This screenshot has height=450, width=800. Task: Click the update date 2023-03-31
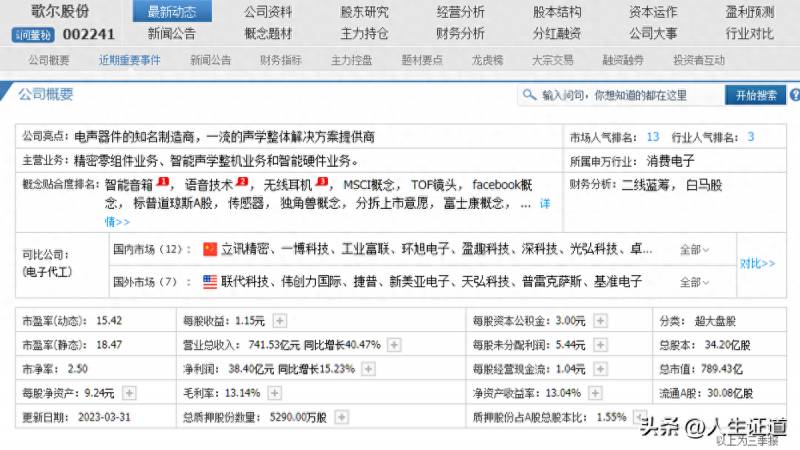pyautogui.click(x=104, y=417)
